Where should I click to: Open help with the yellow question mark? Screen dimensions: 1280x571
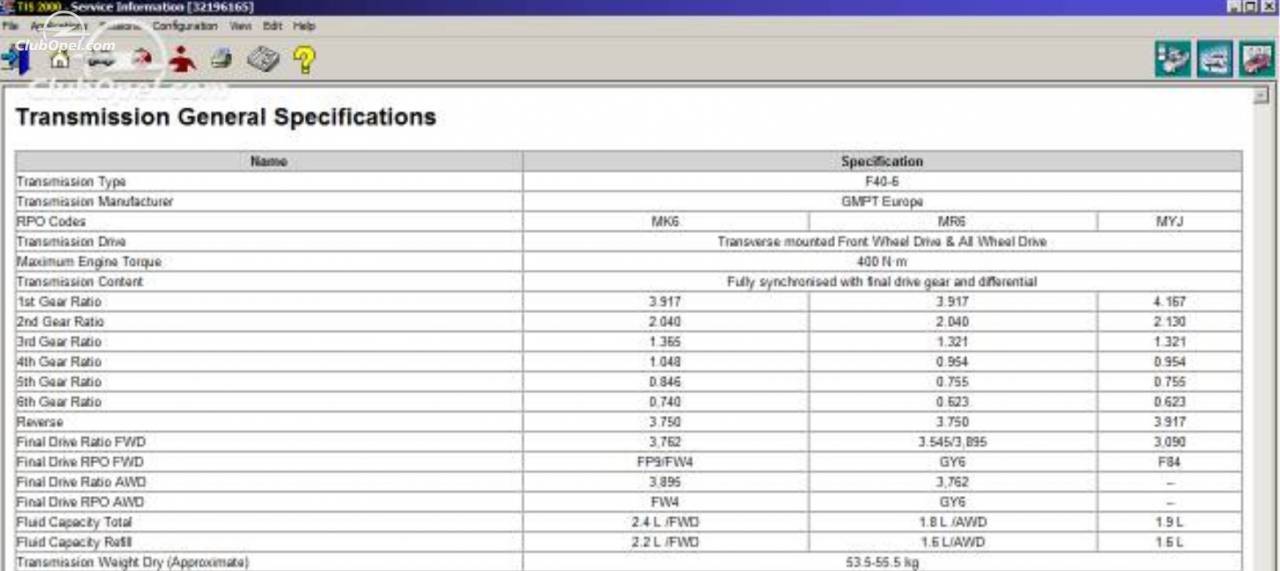tap(304, 60)
